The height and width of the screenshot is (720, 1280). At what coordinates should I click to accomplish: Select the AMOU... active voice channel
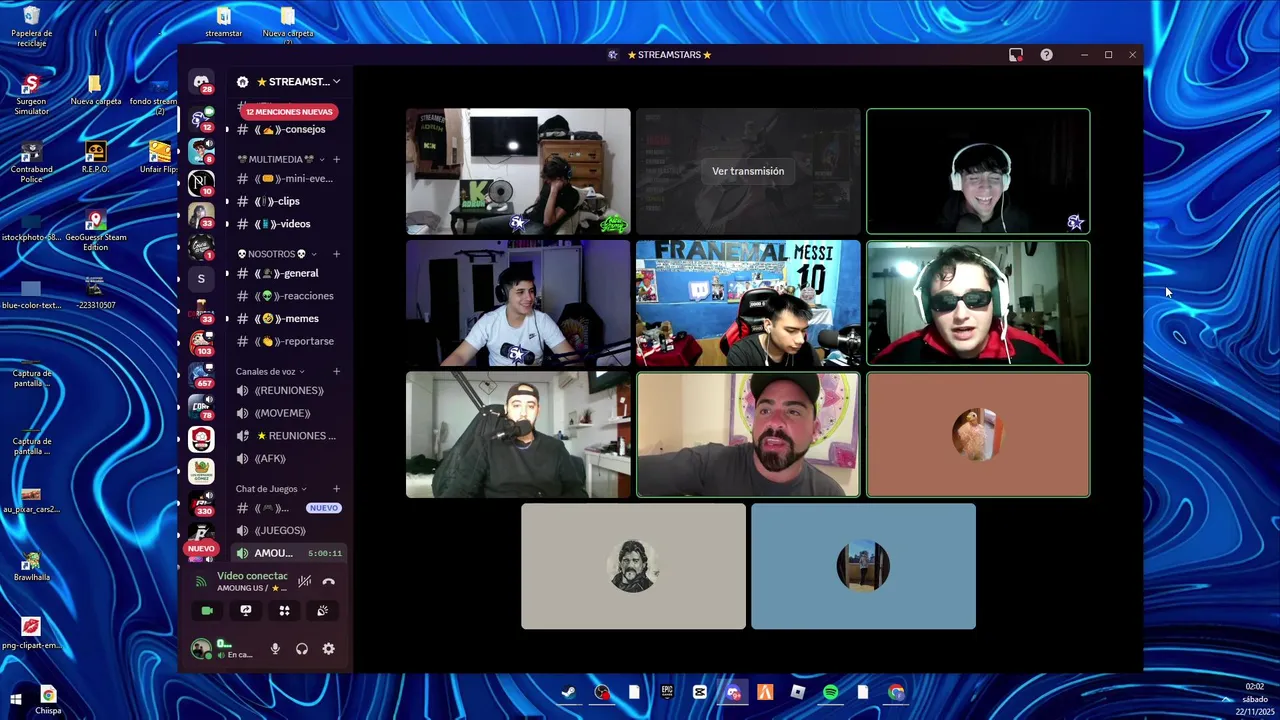[x=288, y=553]
